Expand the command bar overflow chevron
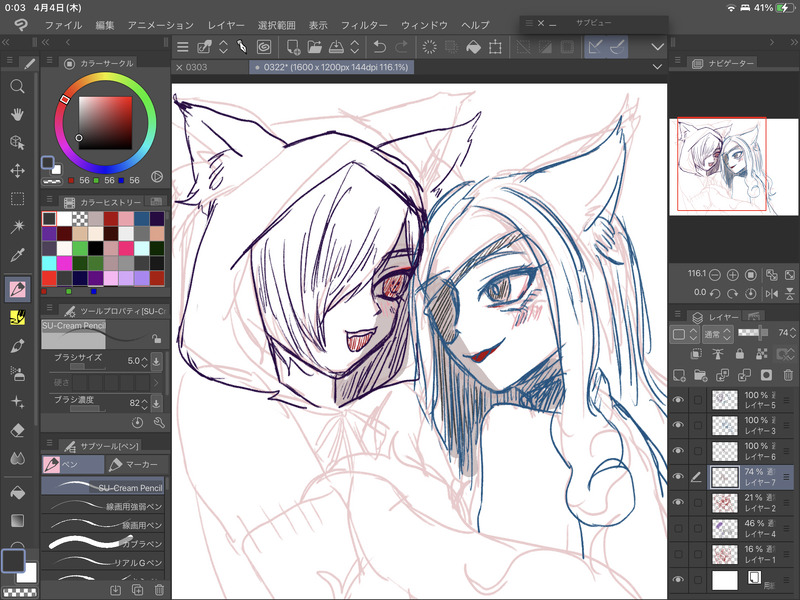The image size is (800, 600). pyautogui.click(x=658, y=47)
